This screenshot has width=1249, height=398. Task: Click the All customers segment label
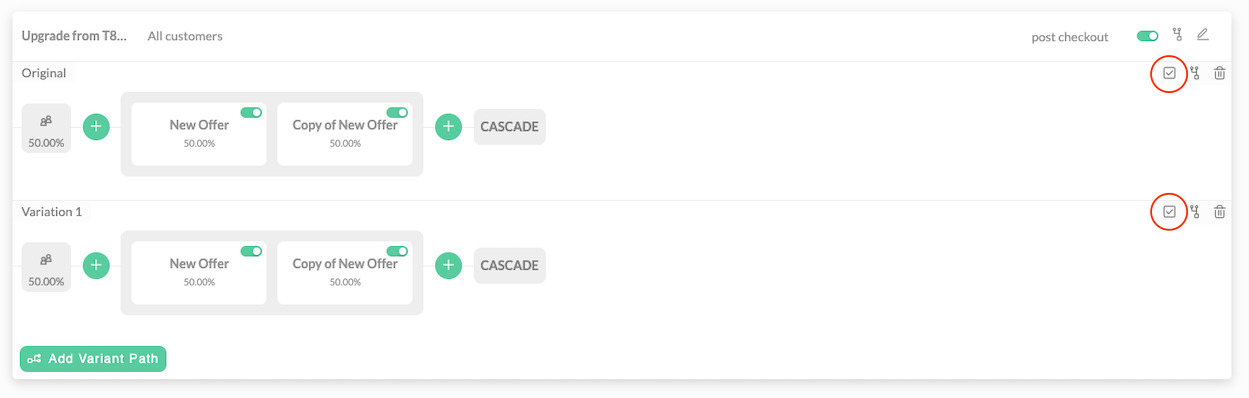[185, 36]
